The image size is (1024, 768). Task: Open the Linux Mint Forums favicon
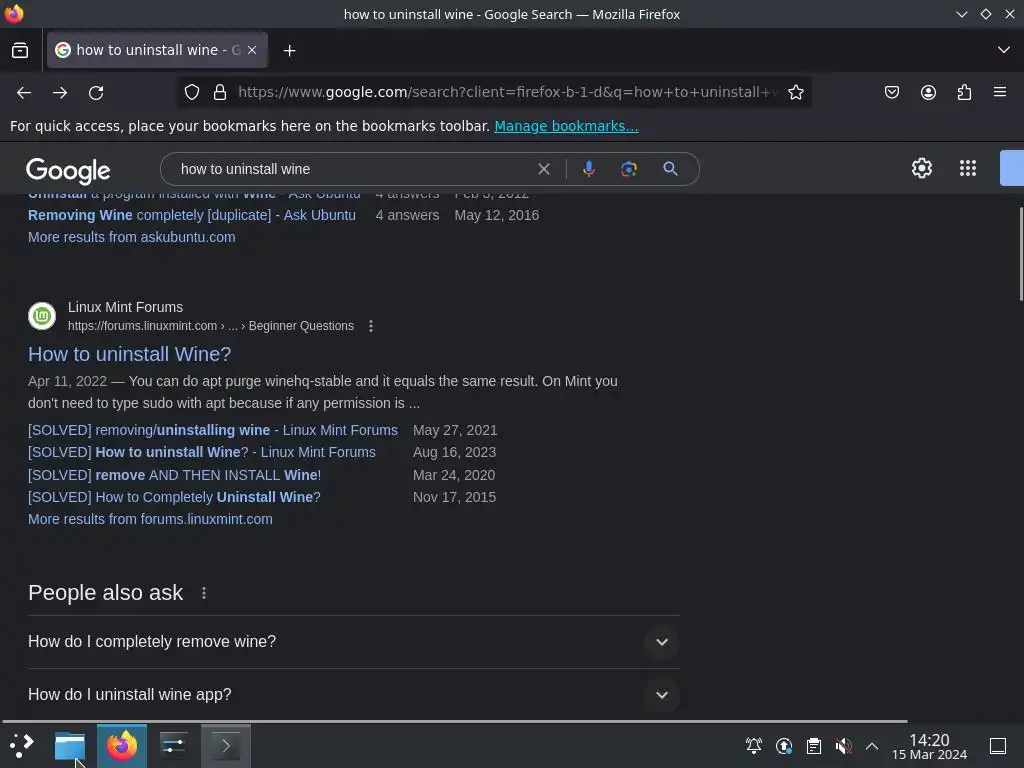click(42, 316)
